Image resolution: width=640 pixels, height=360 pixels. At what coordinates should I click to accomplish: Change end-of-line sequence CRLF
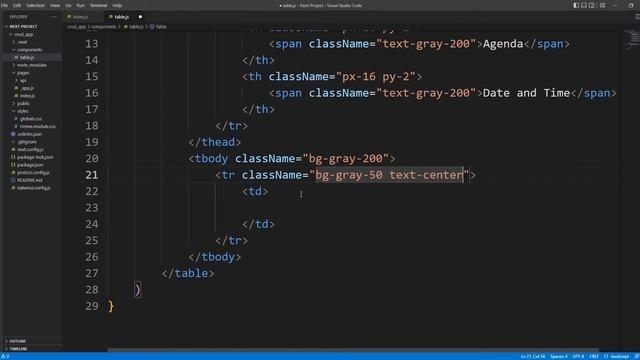pyautogui.click(x=594, y=356)
